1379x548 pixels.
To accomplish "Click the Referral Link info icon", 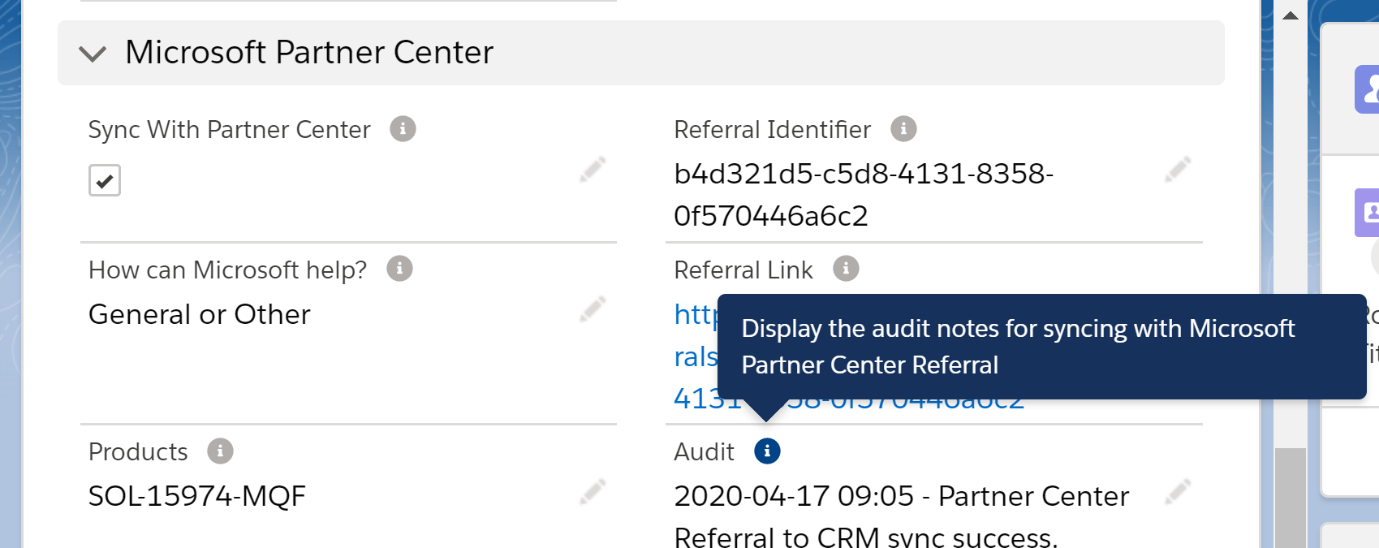I will click(x=846, y=269).
